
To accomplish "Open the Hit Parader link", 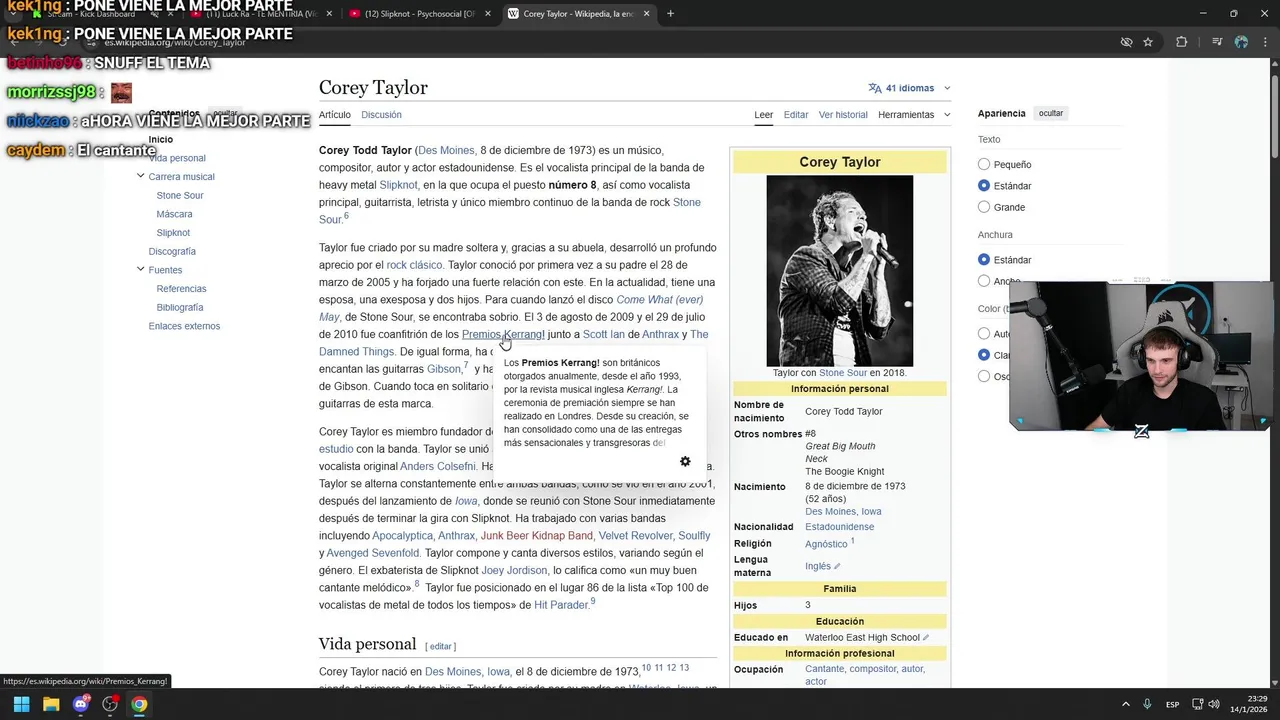I will point(561,605).
